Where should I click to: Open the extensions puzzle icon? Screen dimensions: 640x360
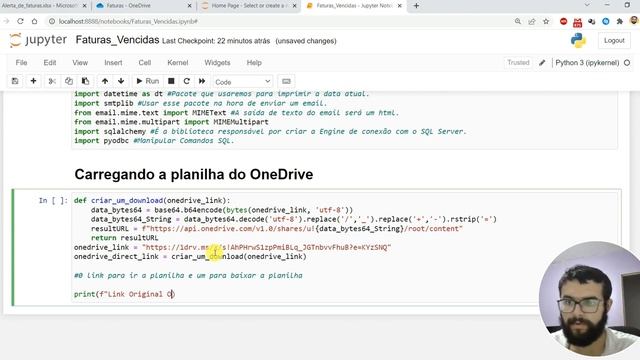[620, 21]
